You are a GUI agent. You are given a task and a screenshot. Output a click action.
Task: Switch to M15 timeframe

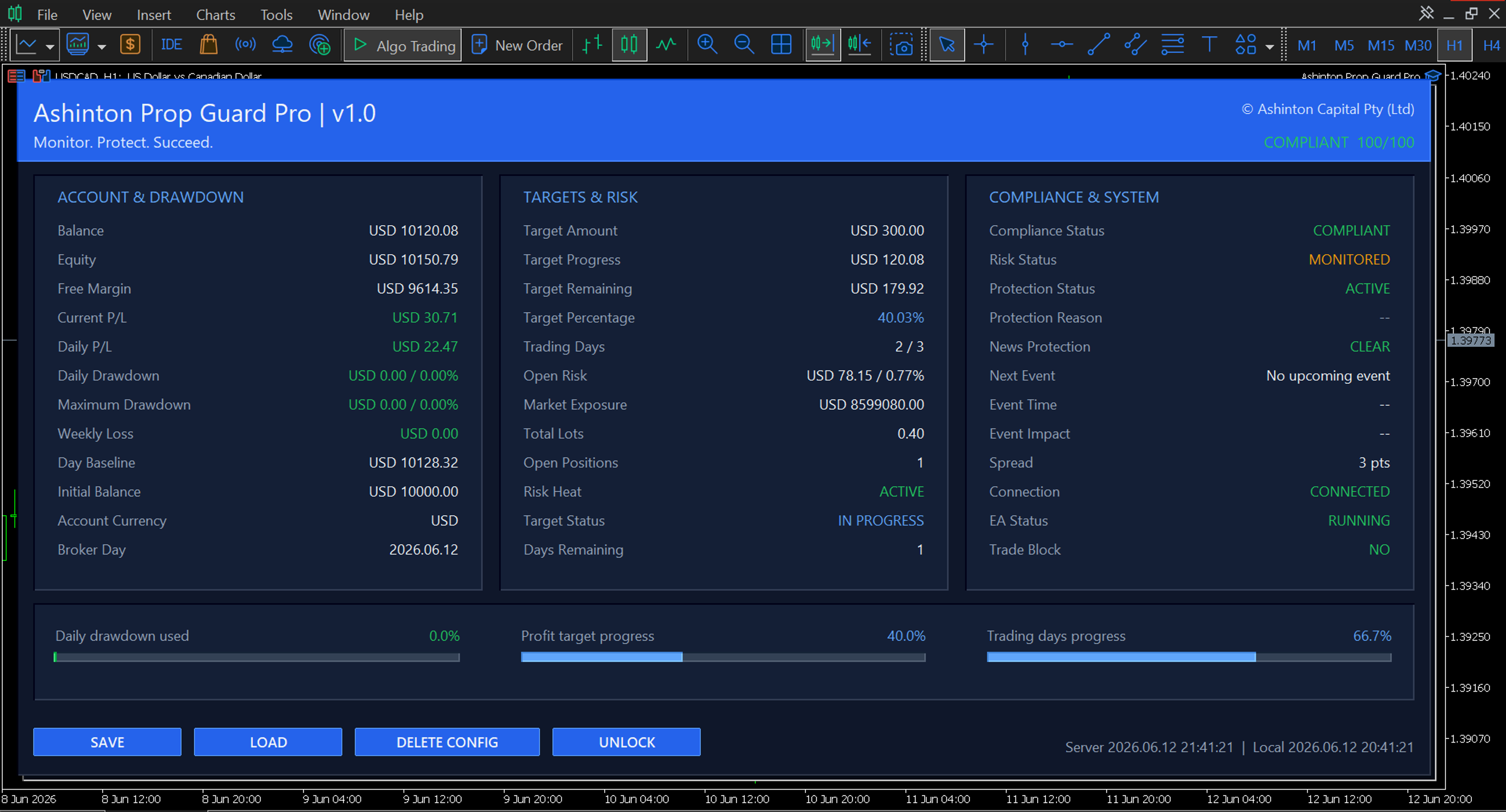(1381, 45)
